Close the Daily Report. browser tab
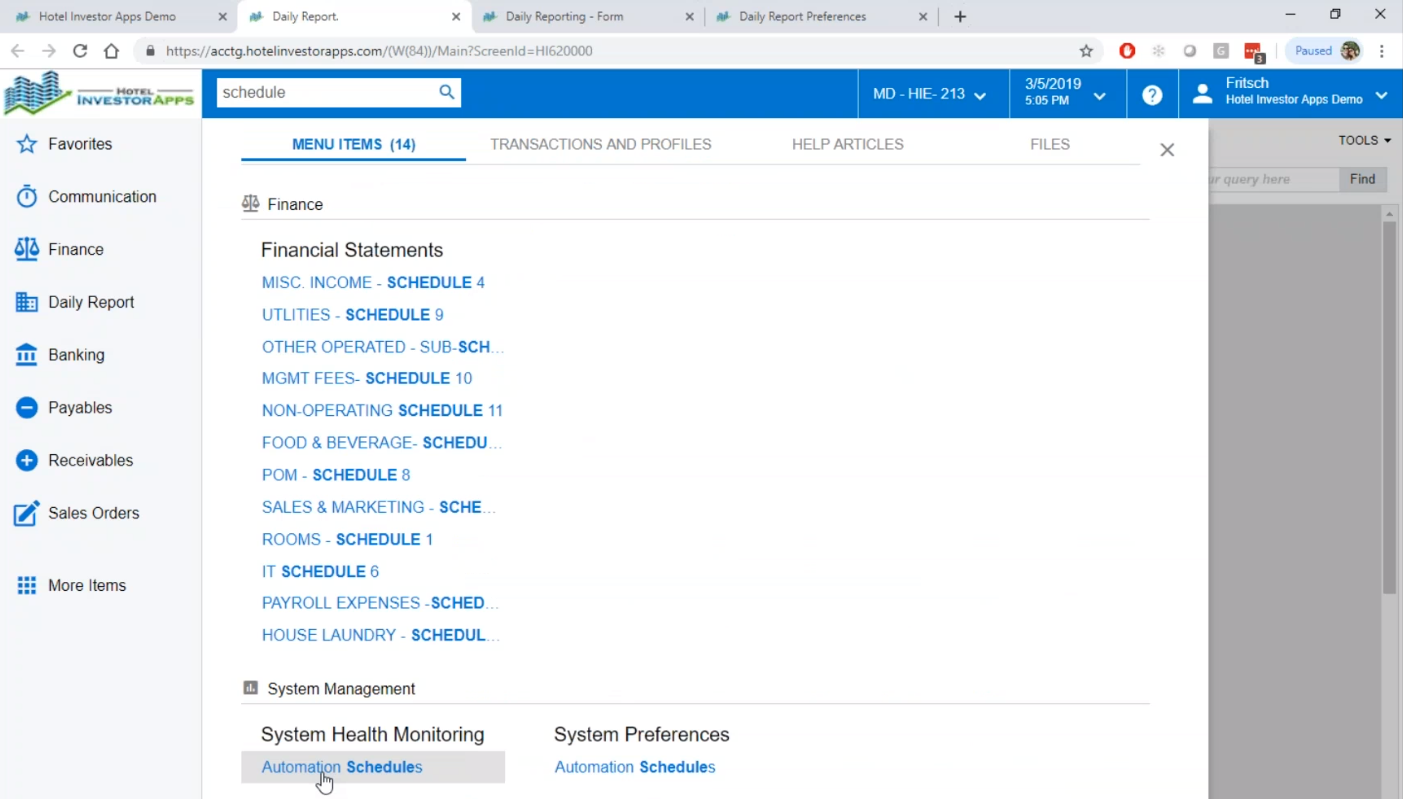Viewport: 1403px width, 799px height. click(456, 17)
